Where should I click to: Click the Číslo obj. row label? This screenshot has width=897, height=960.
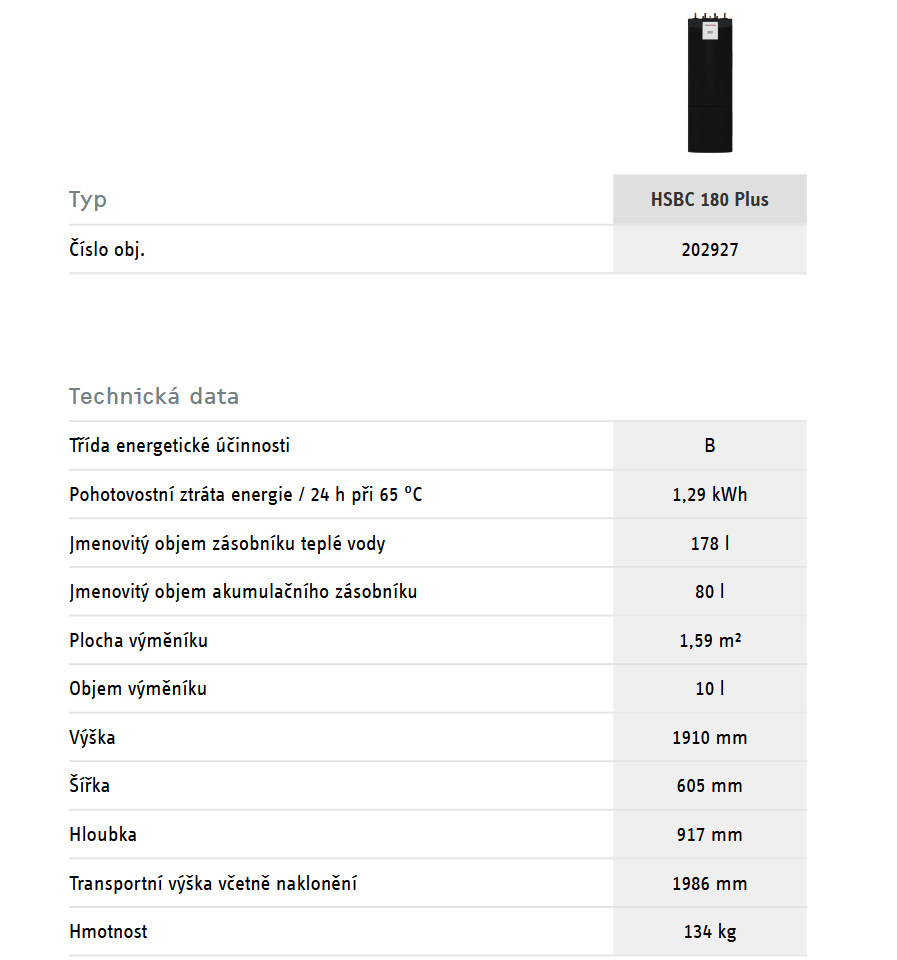pyautogui.click(x=107, y=250)
